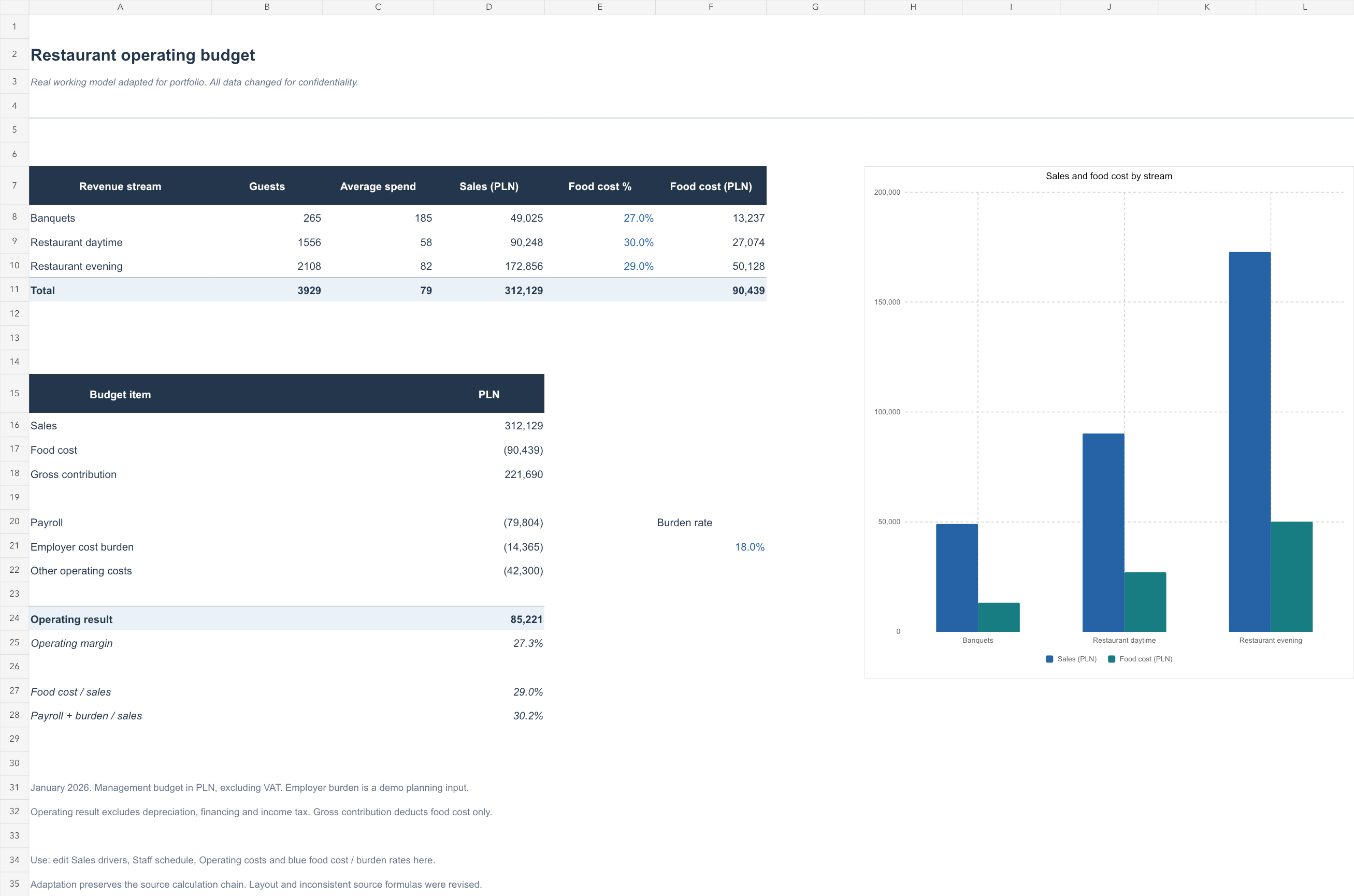This screenshot has height=896, width=1354.
Task: Select row 7 header
Action: click(x=15, y=186)
